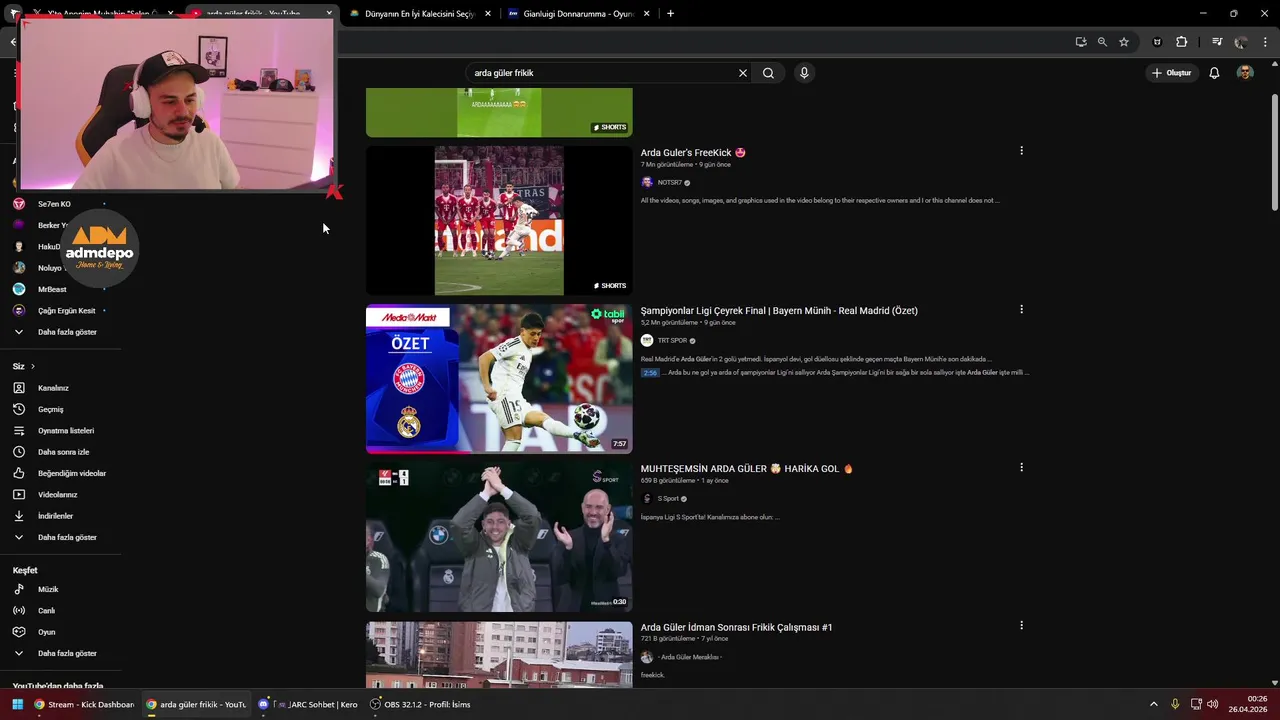Image resolution: width=1280 pixels, height=720 pixels.
Task: Open the YouTube account avatar menu
Action: tap(1245, 73)
